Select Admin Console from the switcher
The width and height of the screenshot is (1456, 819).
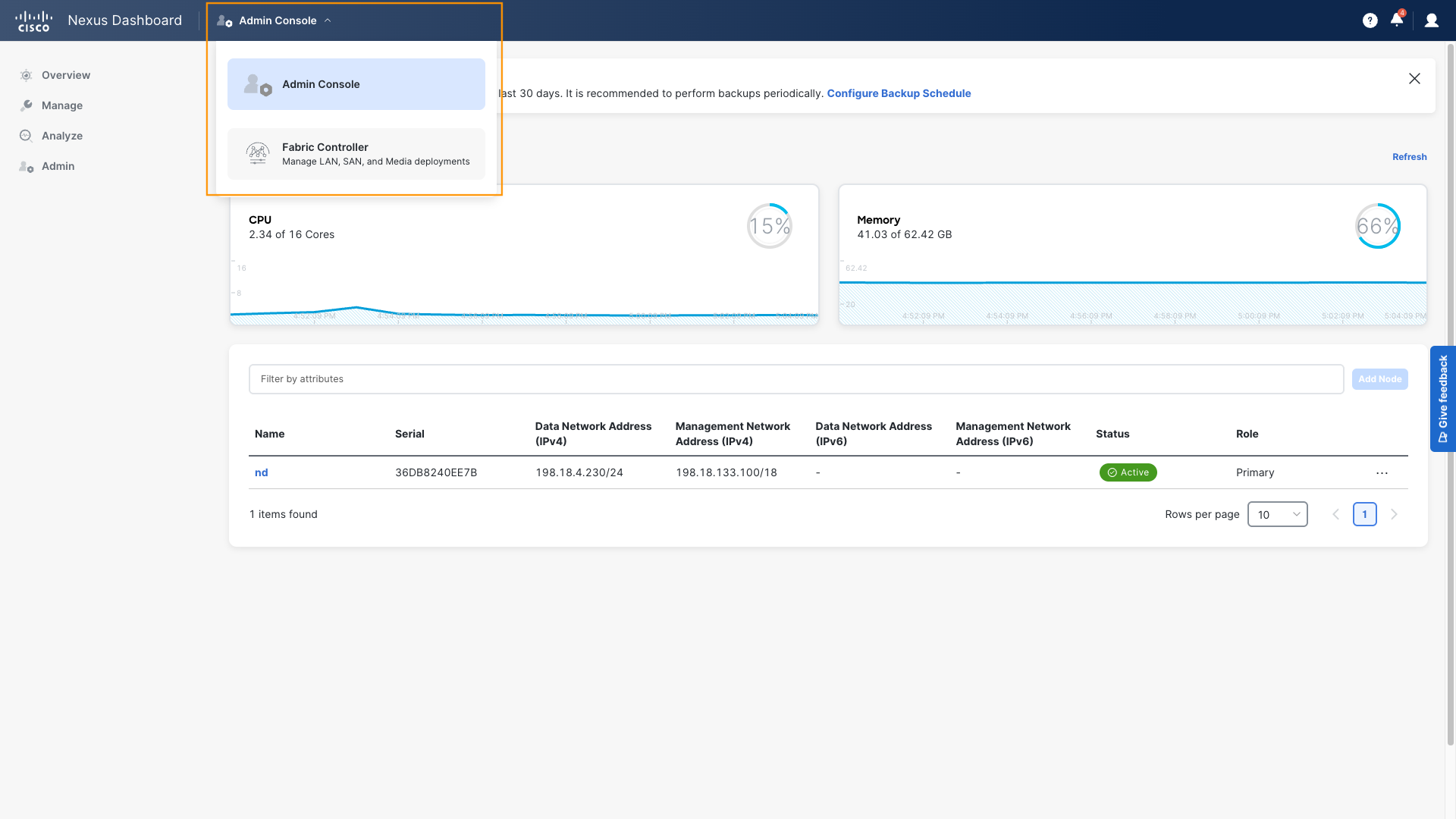pos(356,84)
